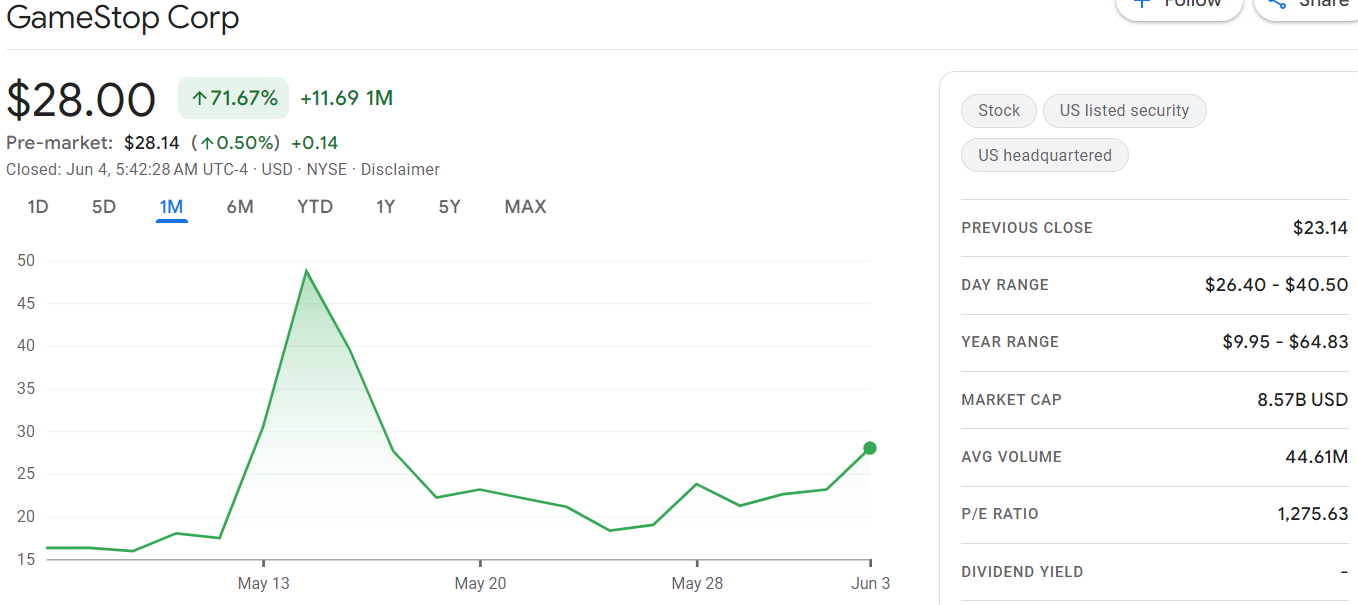The width and height of the screenshot is (1358, 605).
Task: Open the Disclaimer link
Action: pos(400,170)
